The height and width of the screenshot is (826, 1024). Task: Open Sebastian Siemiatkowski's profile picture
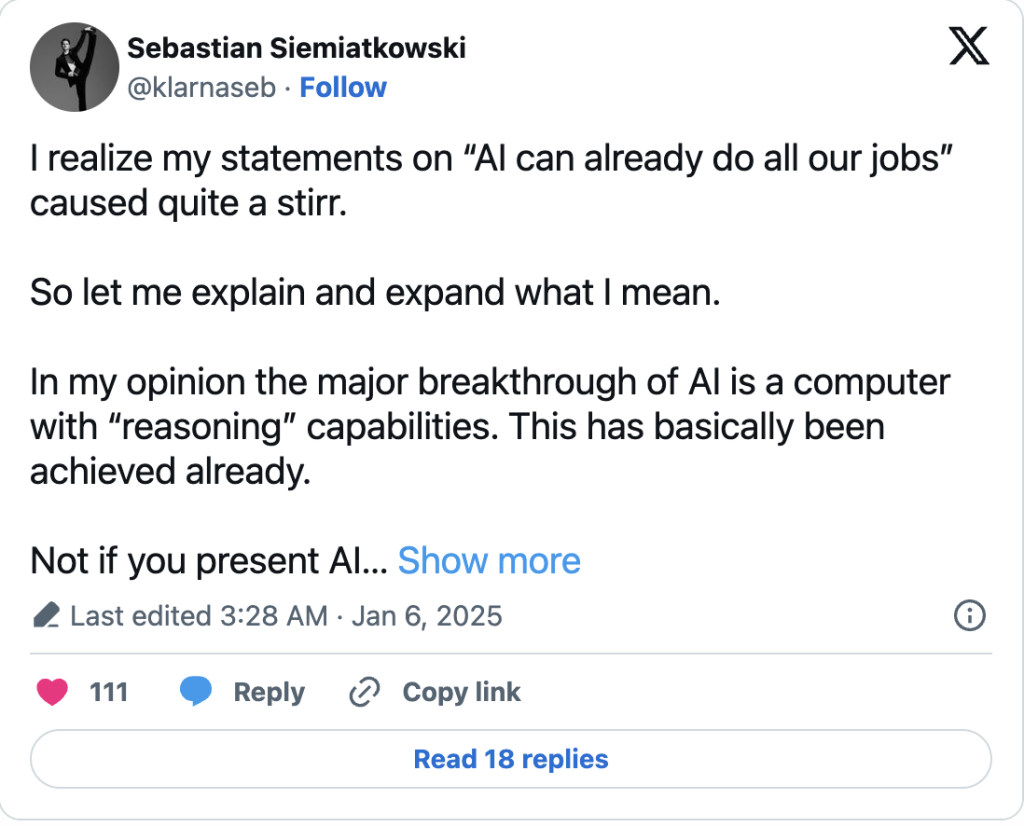click(75, 66)
